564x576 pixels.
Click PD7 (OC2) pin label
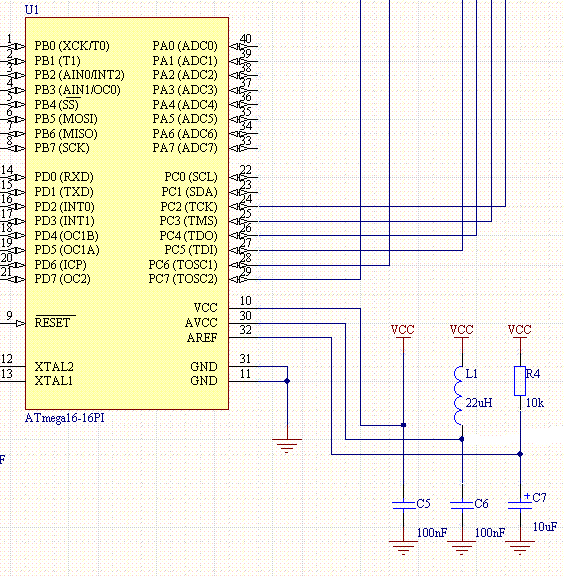click(x=62, y=279)
